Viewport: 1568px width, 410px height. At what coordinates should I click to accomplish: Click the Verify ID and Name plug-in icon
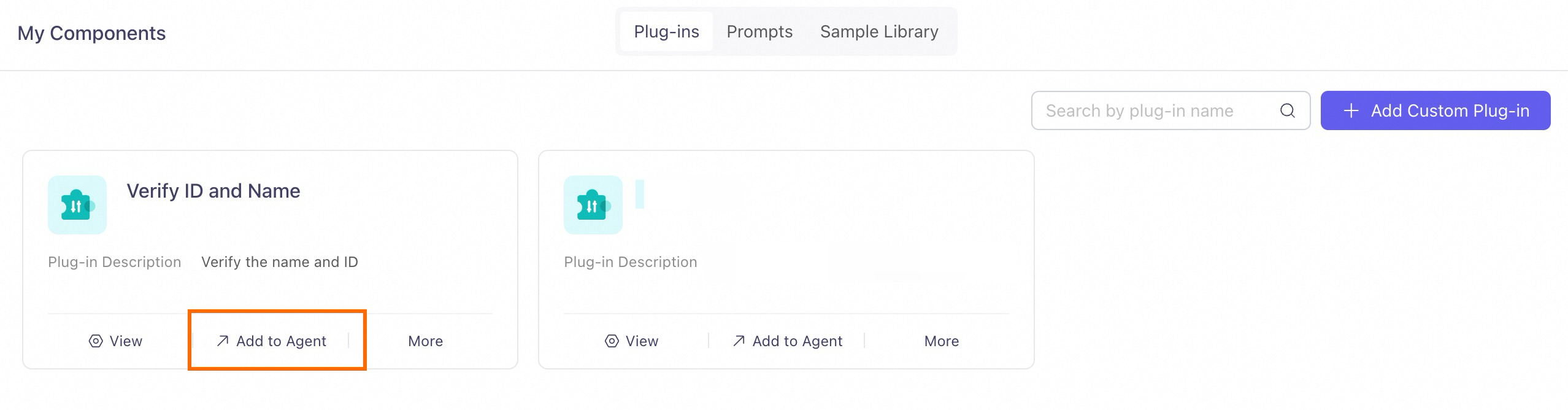(x=77, y=205)
